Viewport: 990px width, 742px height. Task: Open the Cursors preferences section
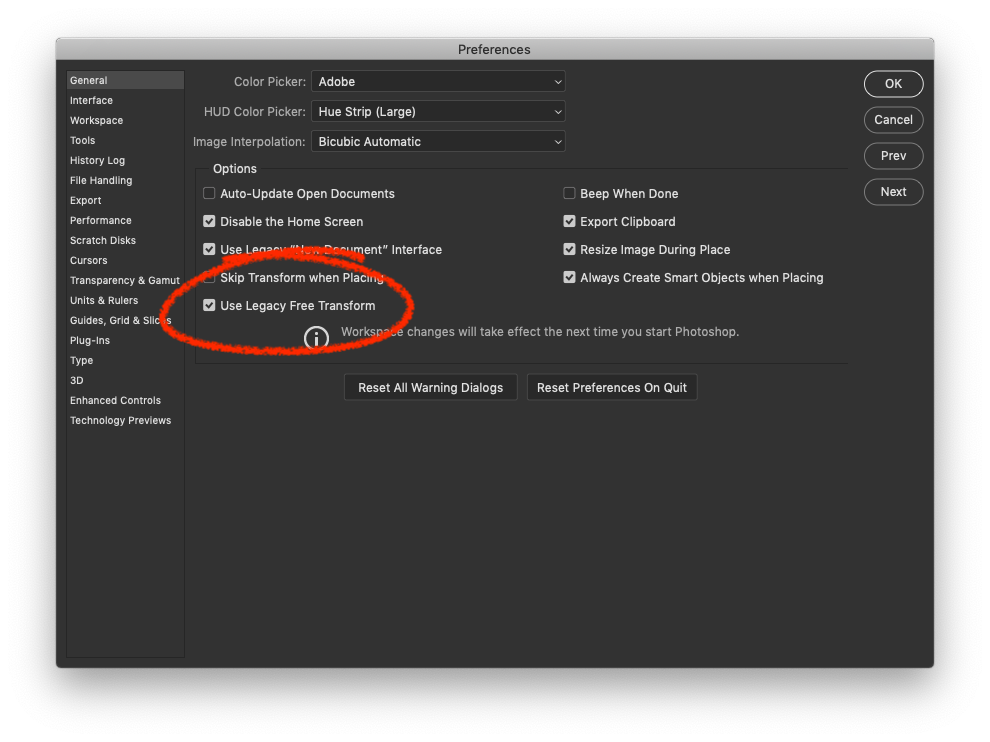click(x=88, y=261)
